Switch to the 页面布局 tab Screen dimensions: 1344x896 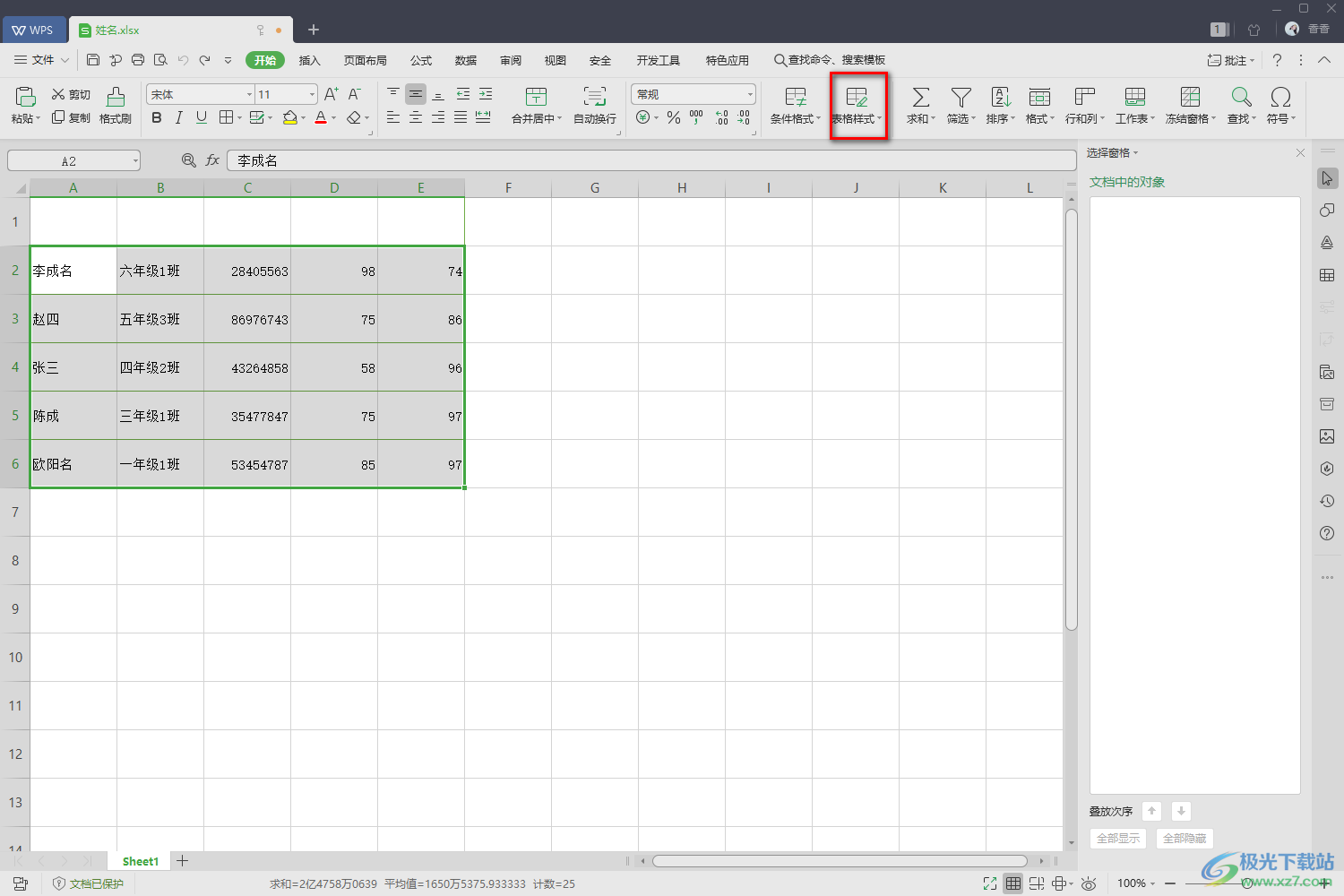click(x=365, y=60)
